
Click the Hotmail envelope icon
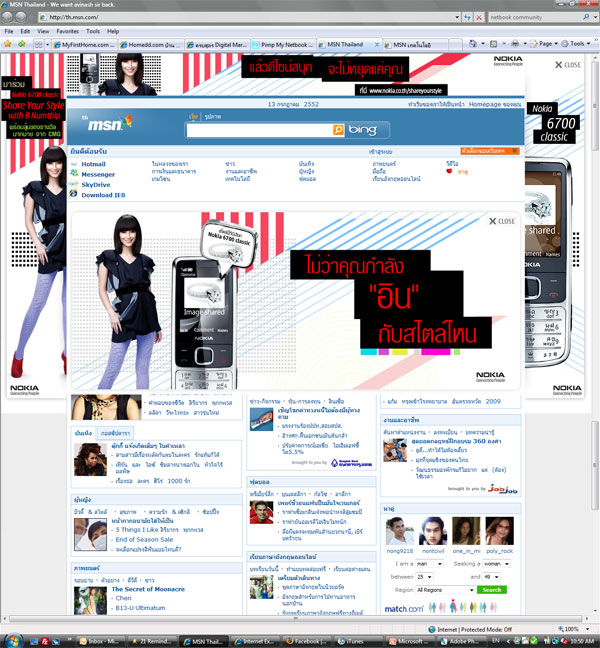(74, 164)
